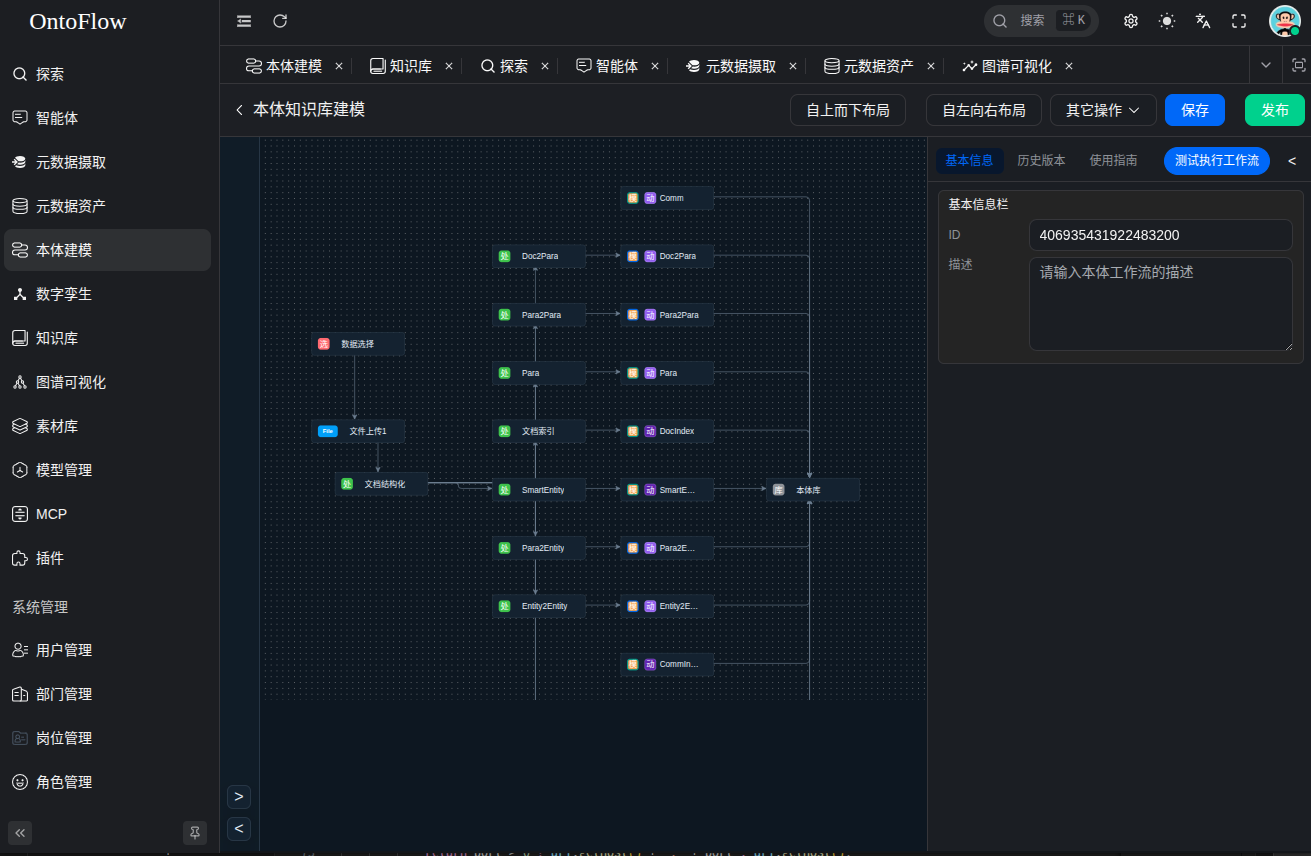Open 插件 in the sidebar
The height and width of the screenshot is (856, 1311).
(x=107, y=558)
